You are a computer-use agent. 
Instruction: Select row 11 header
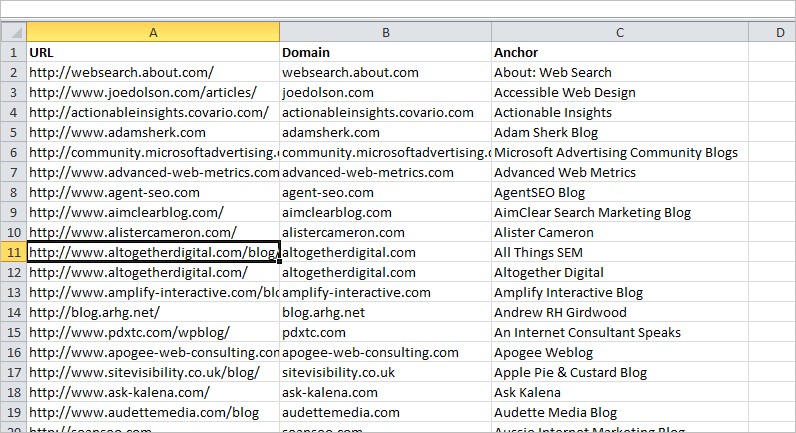tap(14, 252)
